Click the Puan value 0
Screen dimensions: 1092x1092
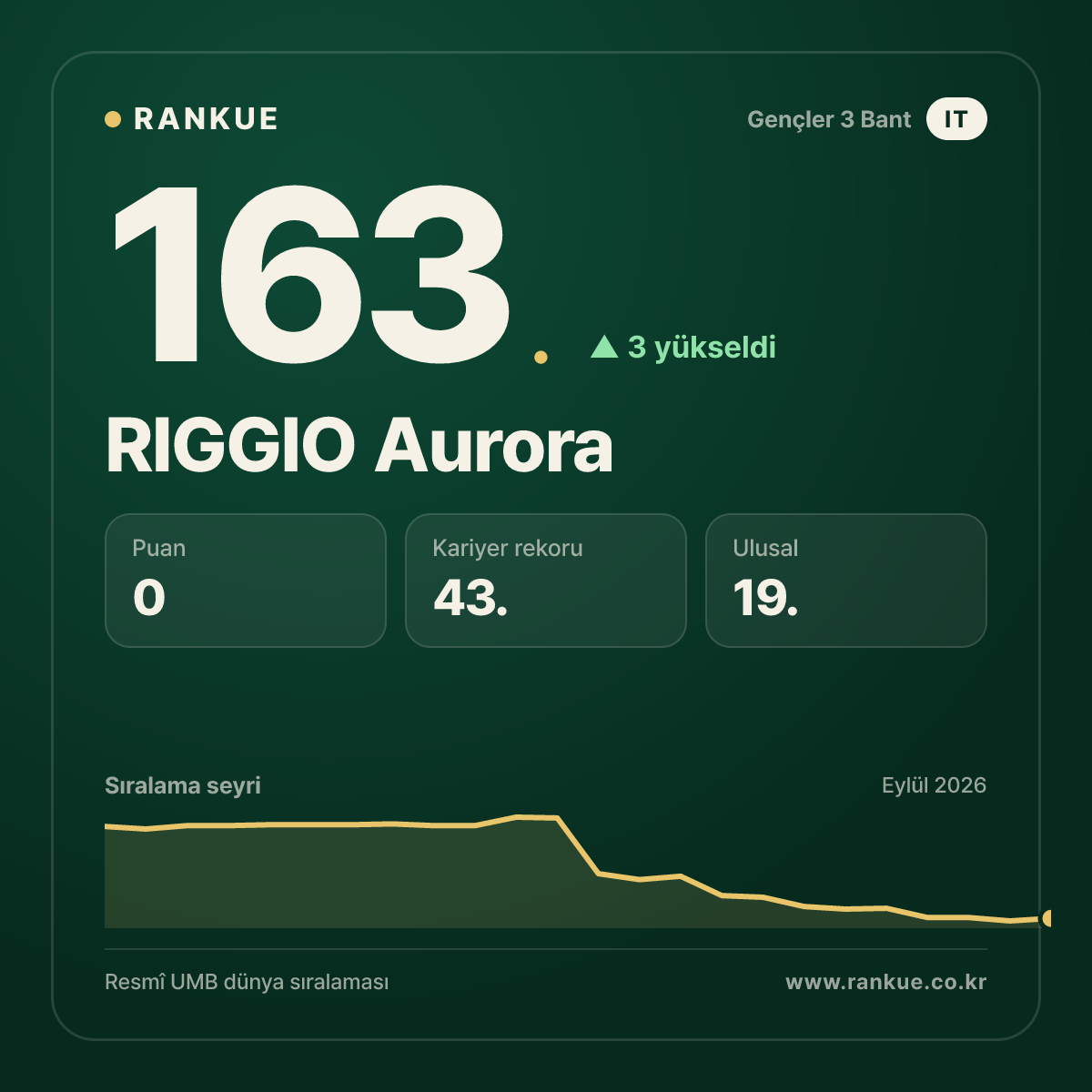(x=149, y=598)
